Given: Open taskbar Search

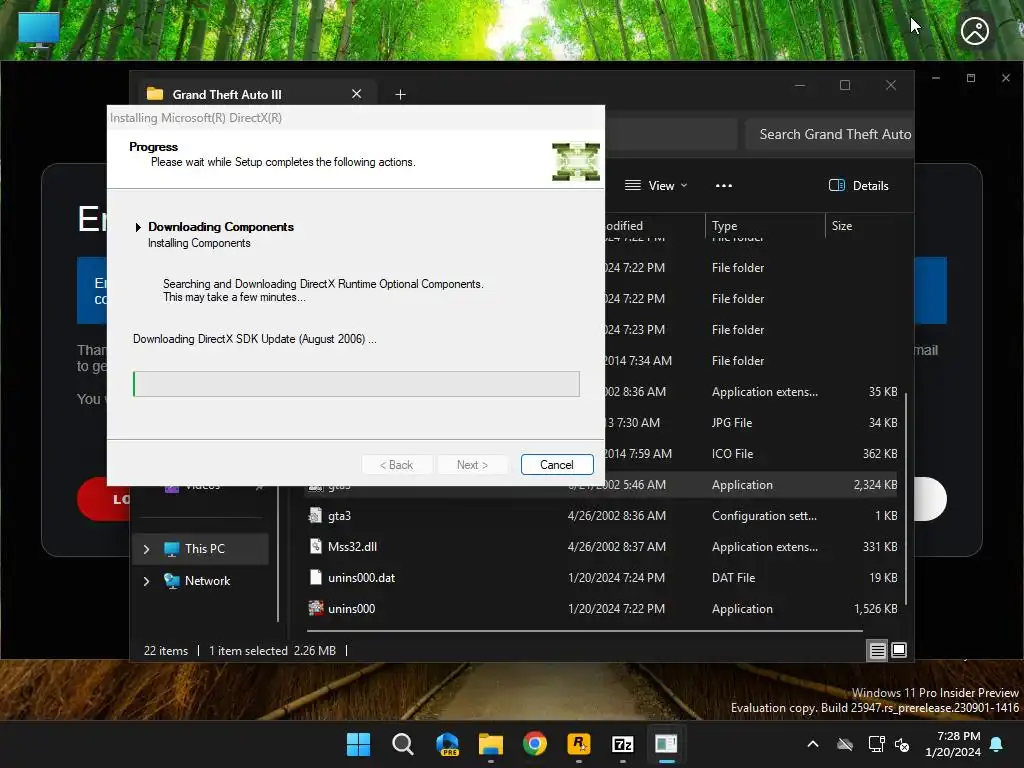Looking at the screenshot, I should 402,744.
